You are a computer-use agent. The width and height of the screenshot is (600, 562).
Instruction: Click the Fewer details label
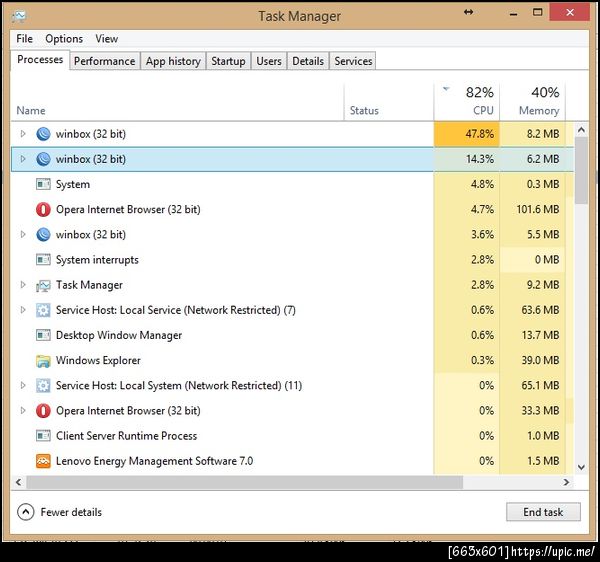coord(71,512)
